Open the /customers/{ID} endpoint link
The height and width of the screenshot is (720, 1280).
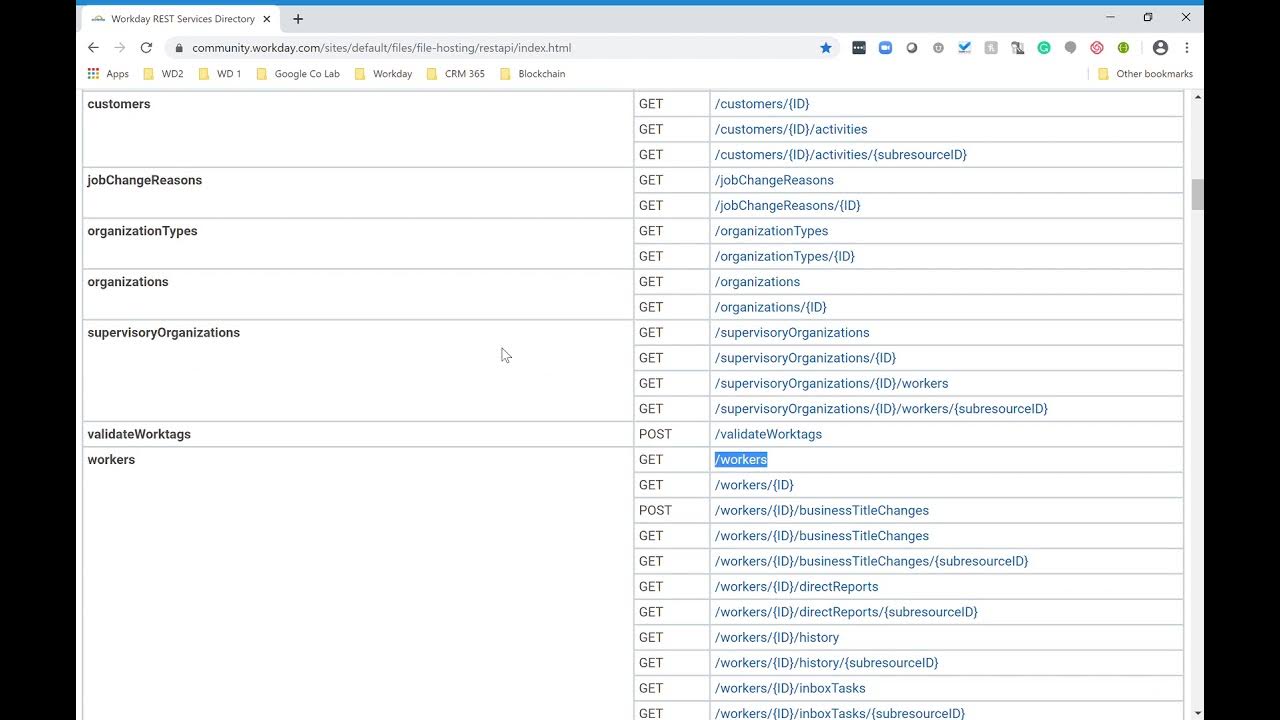762,104
